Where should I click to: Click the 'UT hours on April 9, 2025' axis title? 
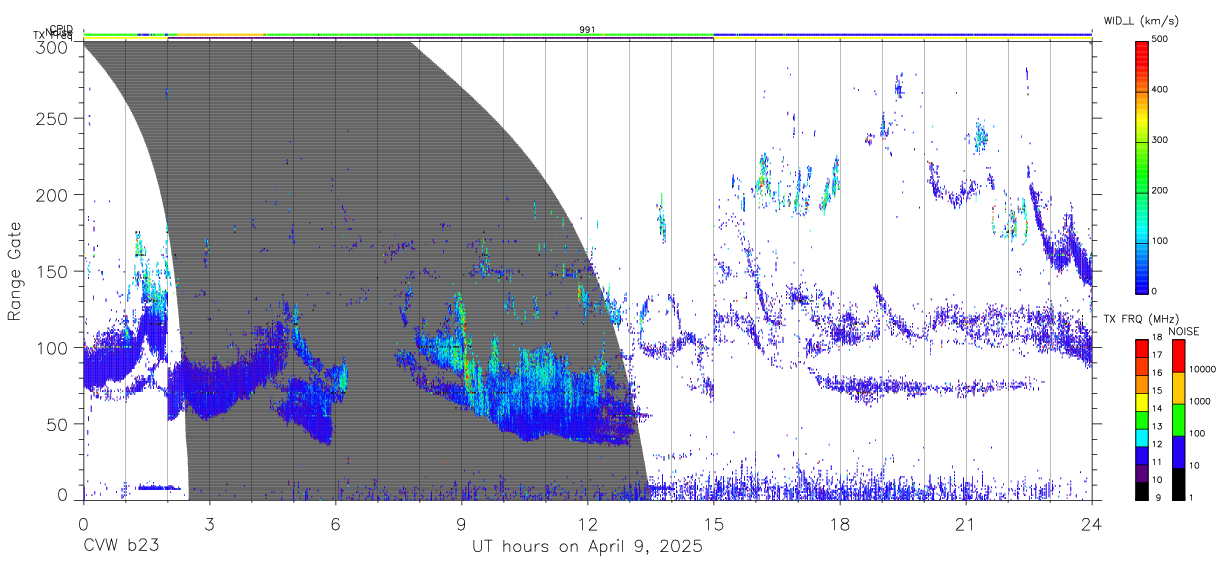point(587,547)
